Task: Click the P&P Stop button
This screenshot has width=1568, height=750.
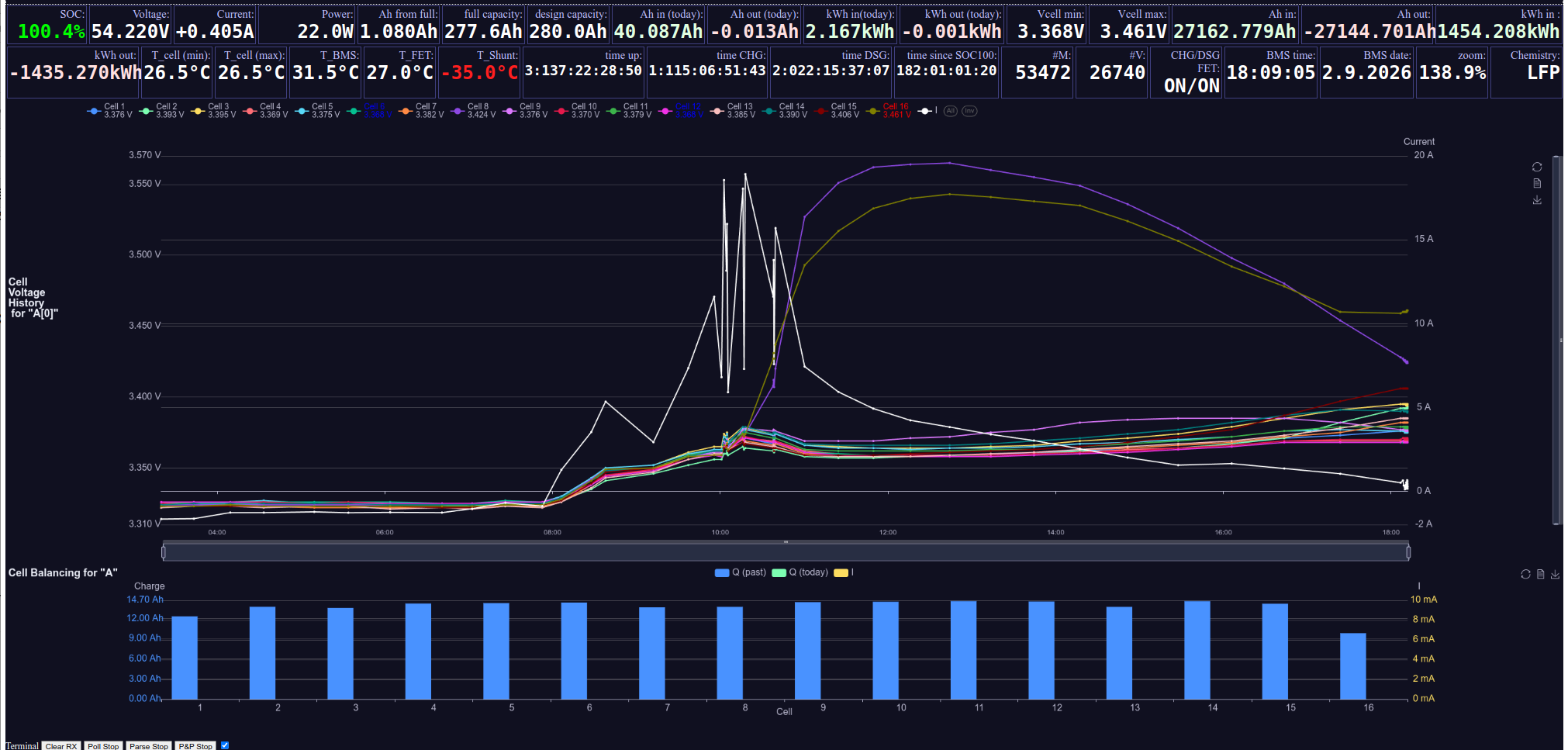Action: tap(195, 746)
